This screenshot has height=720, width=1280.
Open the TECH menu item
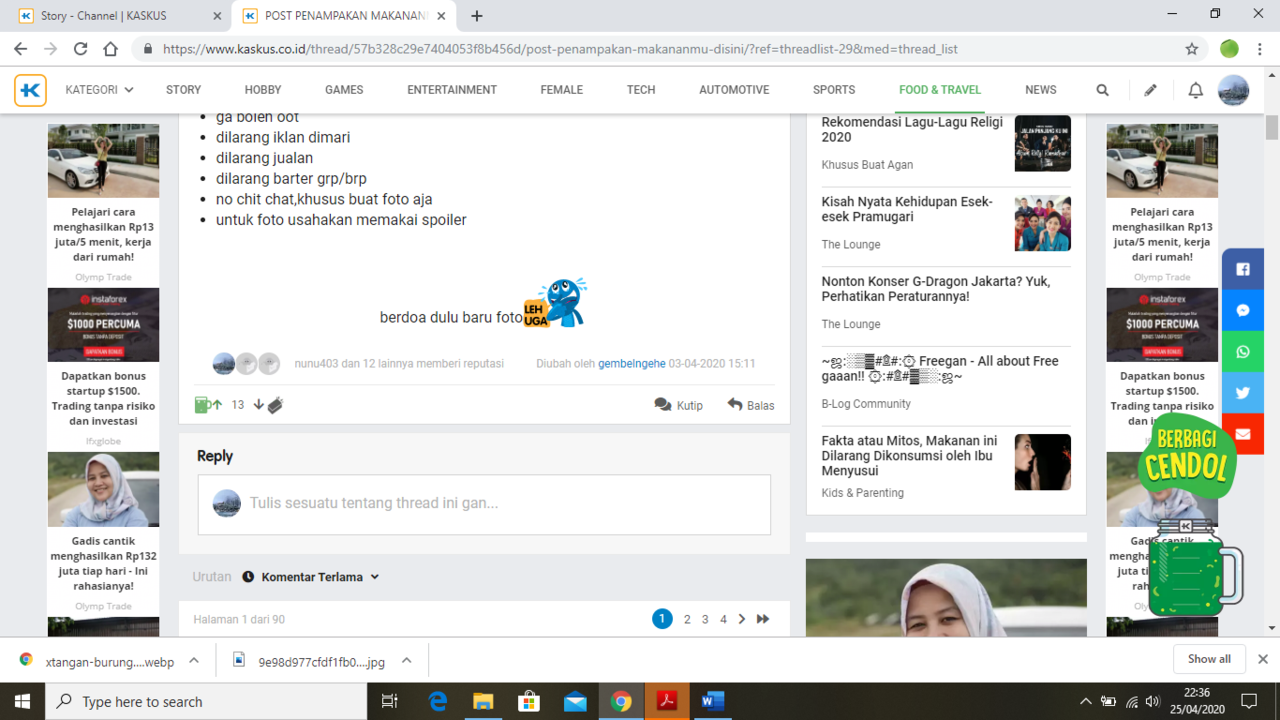click(641, 90)
